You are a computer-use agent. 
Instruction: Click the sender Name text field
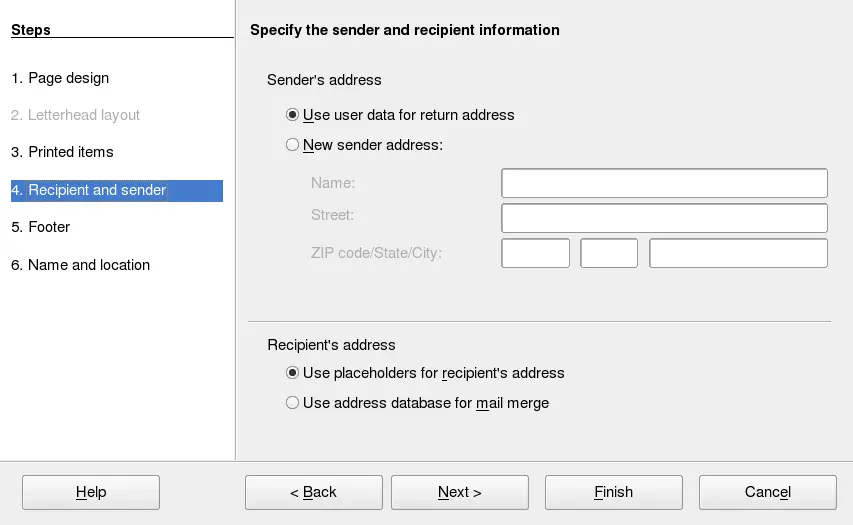coord(664,183)
